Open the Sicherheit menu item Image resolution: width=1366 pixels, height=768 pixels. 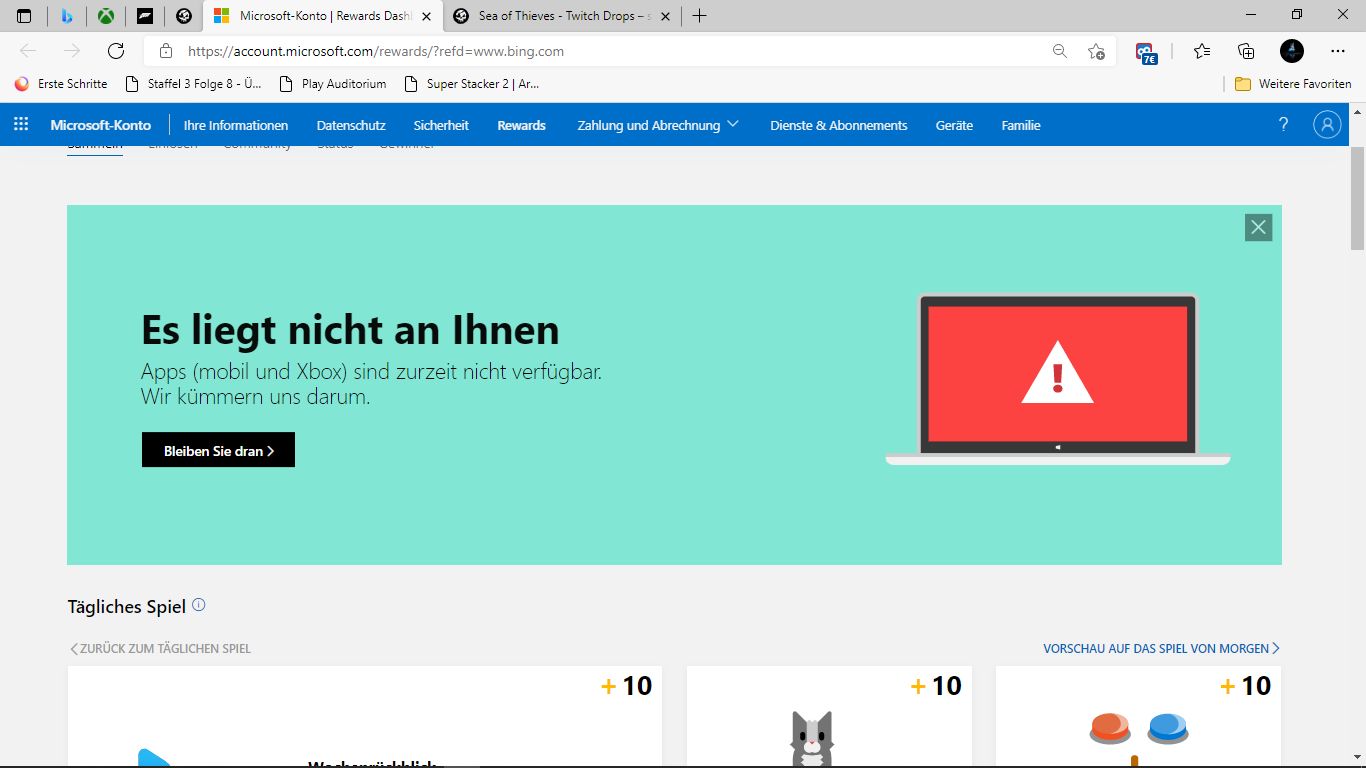441,125
